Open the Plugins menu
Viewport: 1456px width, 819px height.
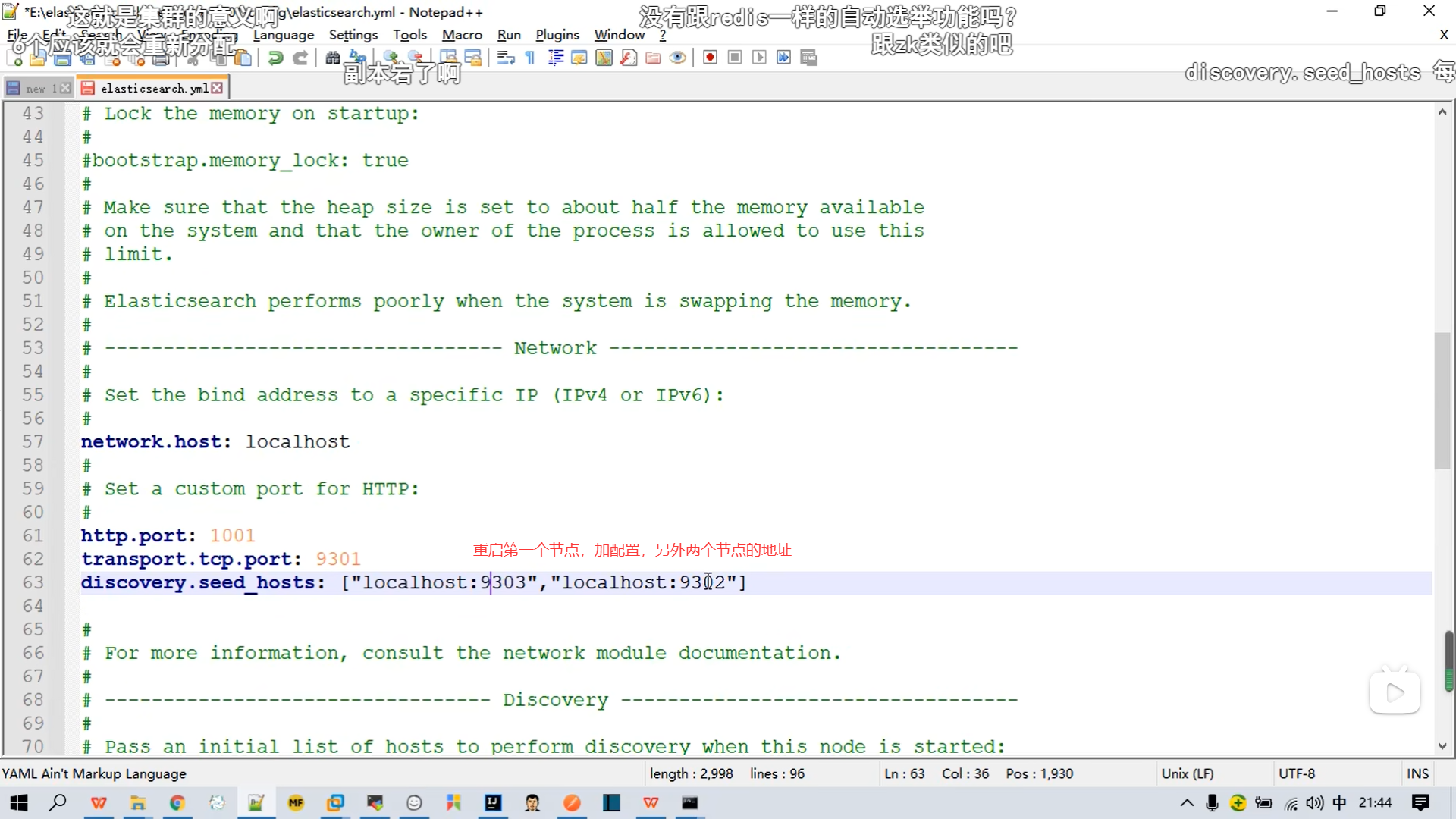tap(557, 35)
